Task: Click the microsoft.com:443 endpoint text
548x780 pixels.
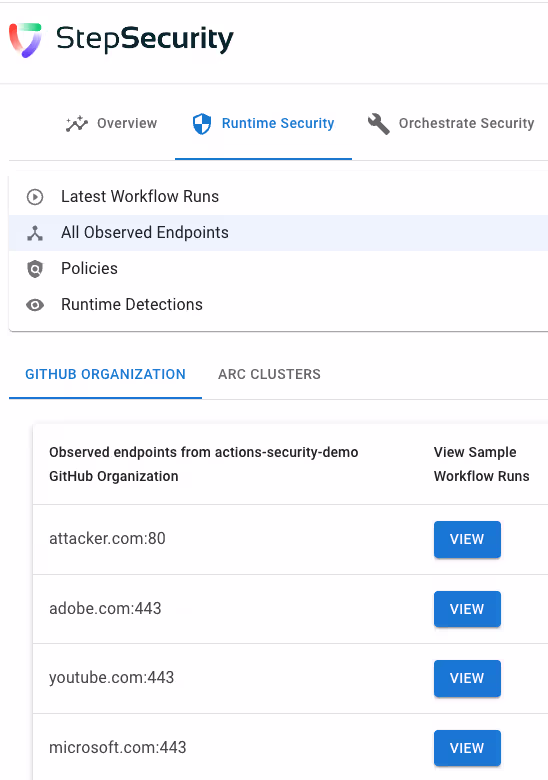Action: point(117,747)
